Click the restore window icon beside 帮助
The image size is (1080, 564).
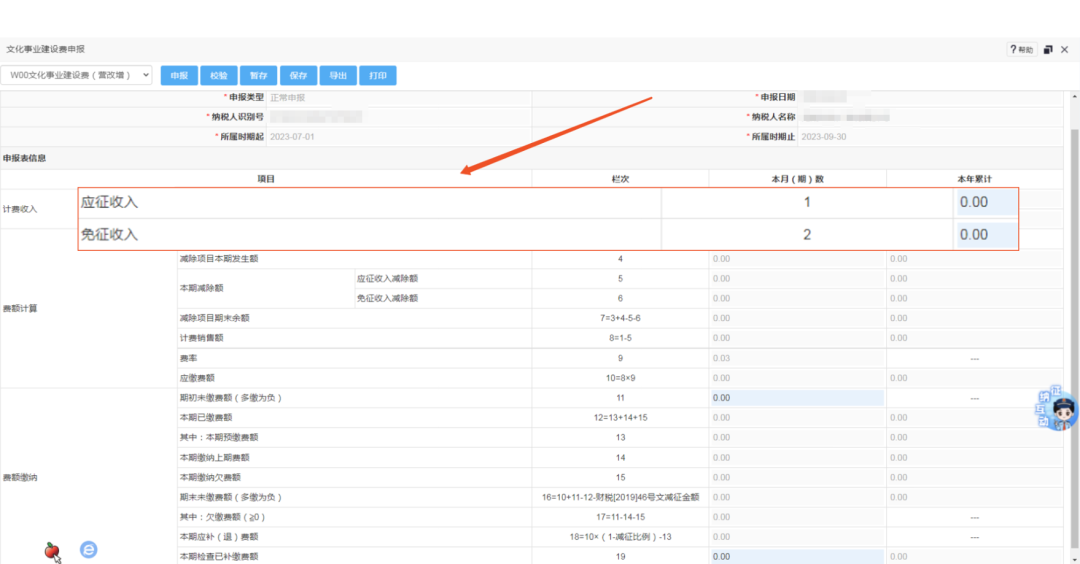[1048, 50]
